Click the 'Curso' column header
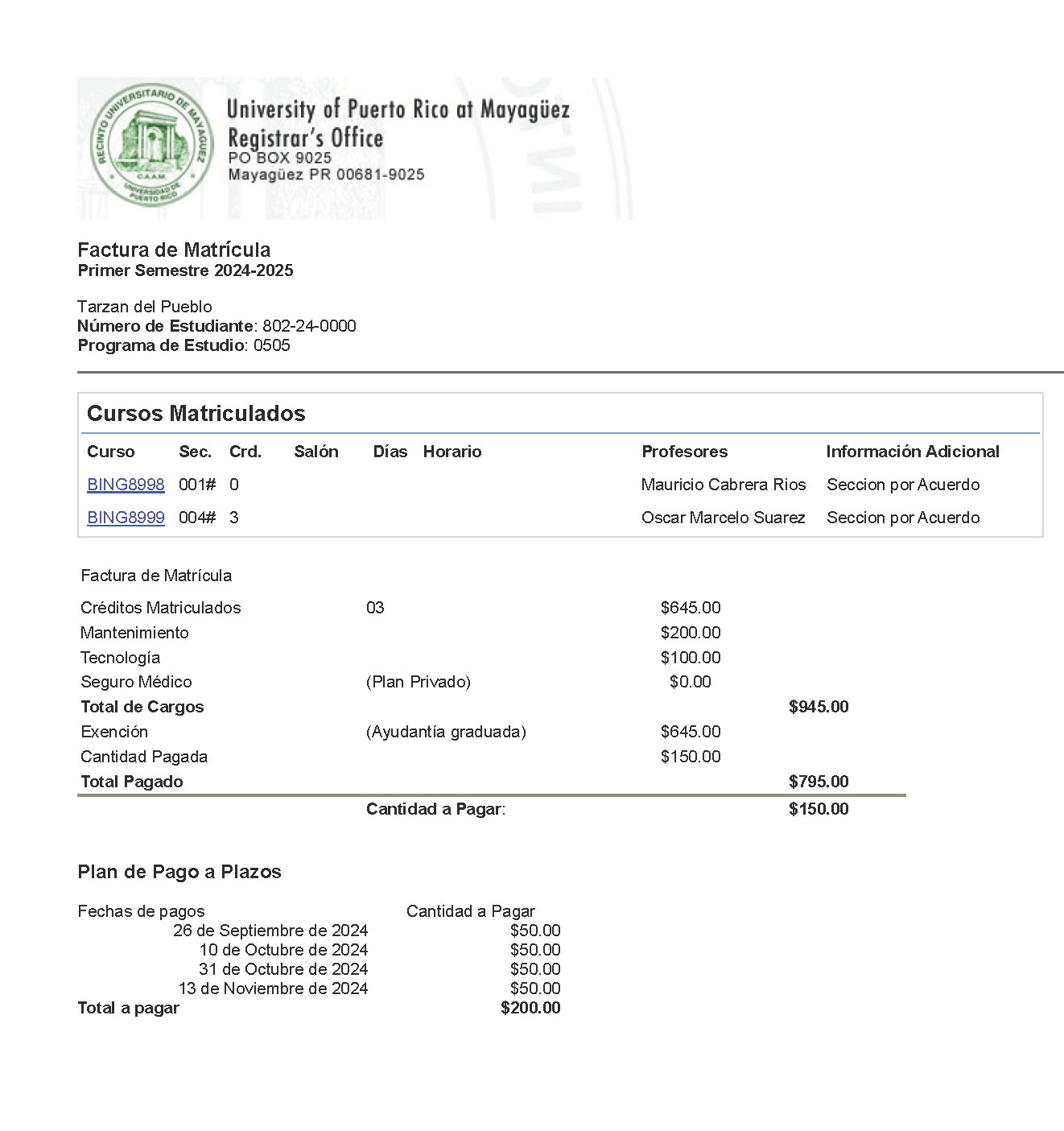 (x=111, y=452)
